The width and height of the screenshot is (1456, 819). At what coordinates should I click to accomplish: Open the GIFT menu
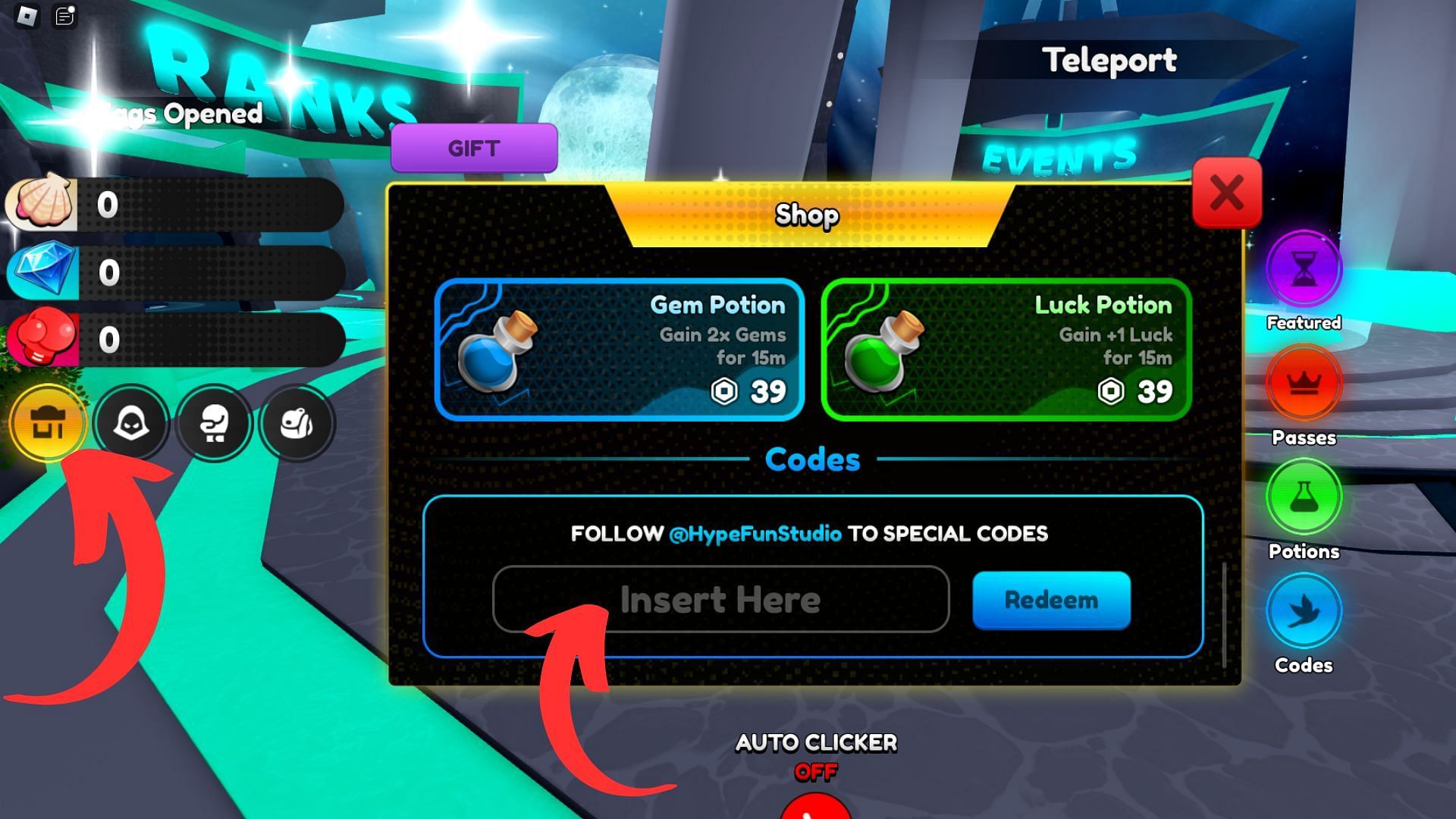(x=473, y=148)
